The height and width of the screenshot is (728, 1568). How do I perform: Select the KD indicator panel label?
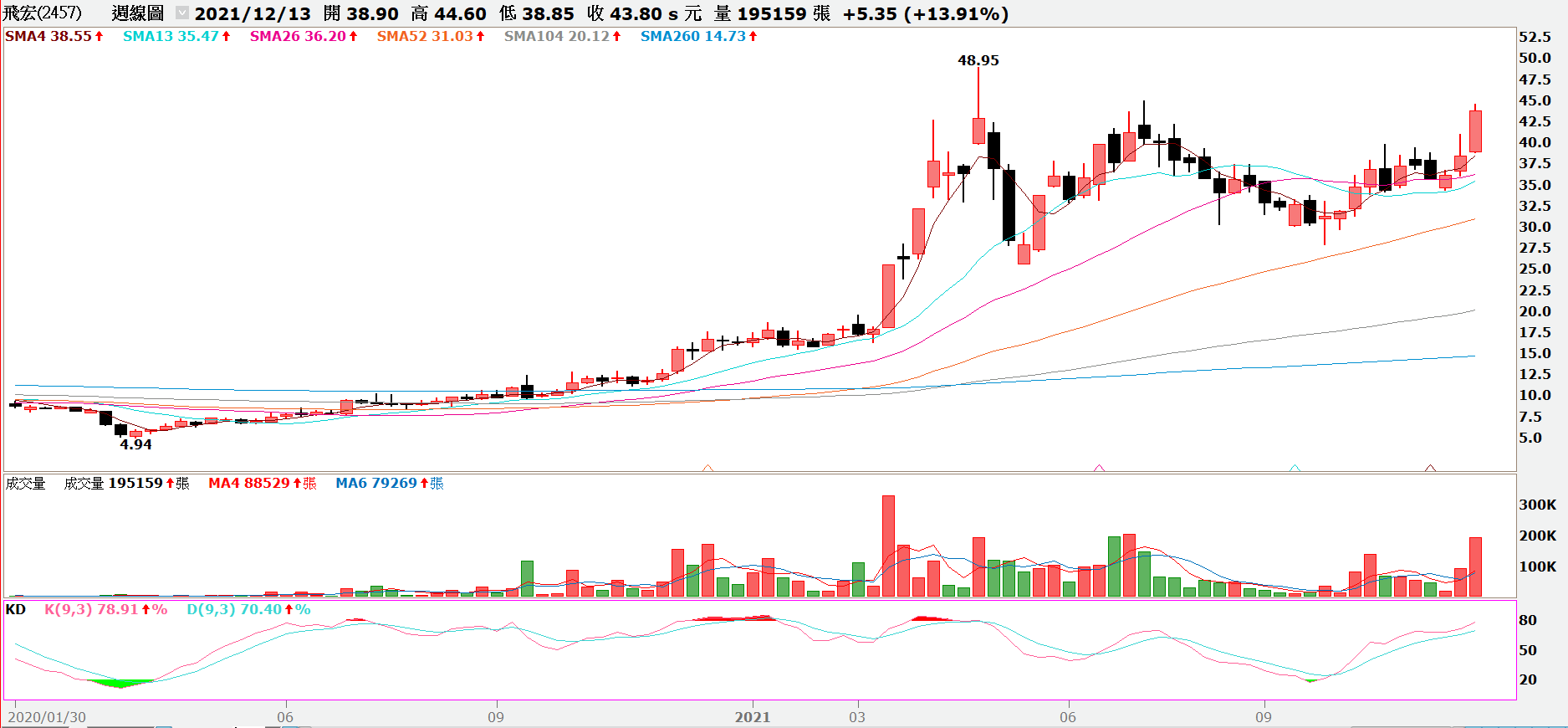[15, 609]
